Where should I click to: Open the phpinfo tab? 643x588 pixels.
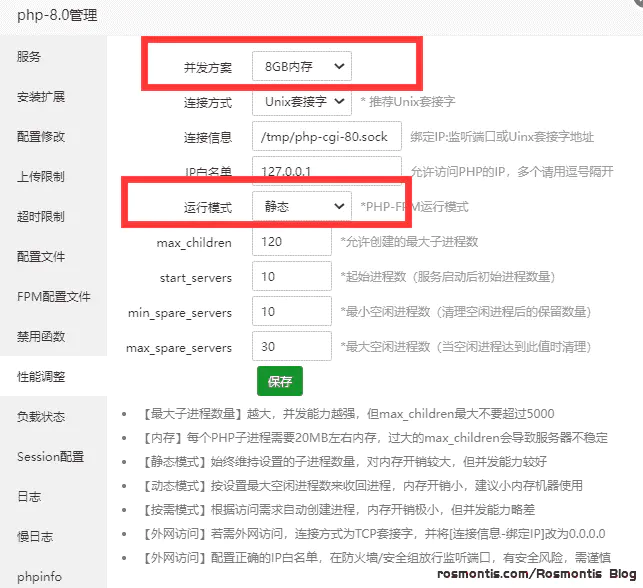coord(53,577)
